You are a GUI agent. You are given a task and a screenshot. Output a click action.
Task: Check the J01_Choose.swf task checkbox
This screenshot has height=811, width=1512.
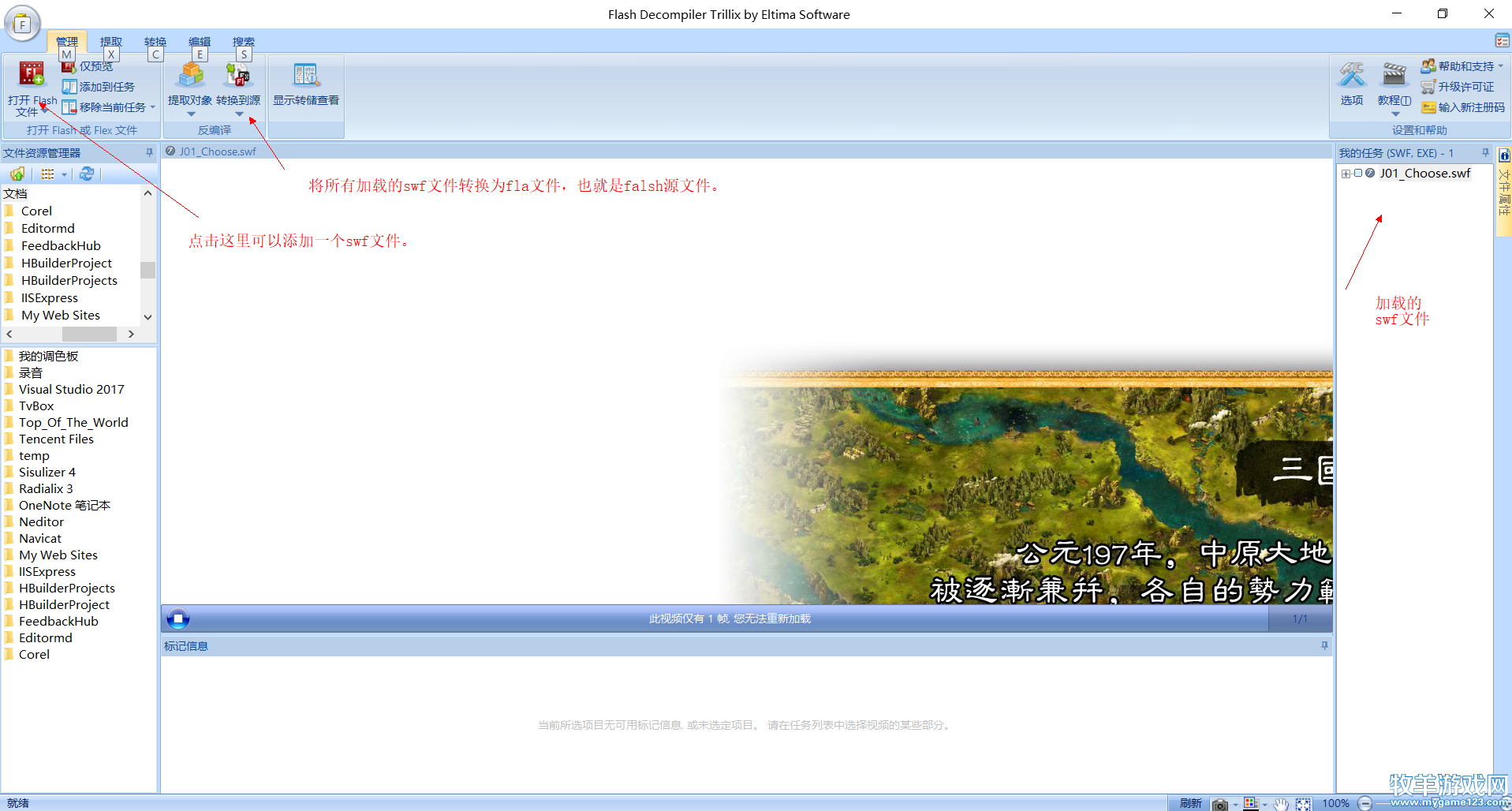click(1358, 173)
